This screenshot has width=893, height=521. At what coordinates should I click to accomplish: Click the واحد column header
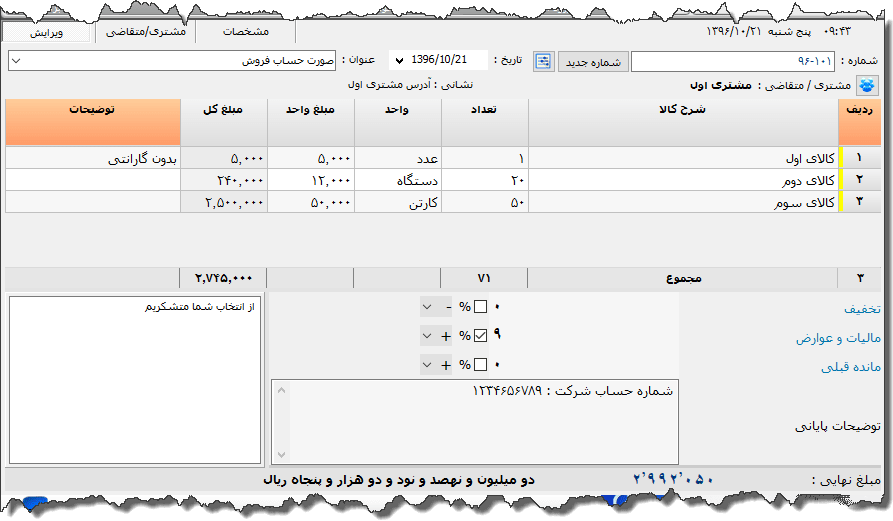(398, 122)
